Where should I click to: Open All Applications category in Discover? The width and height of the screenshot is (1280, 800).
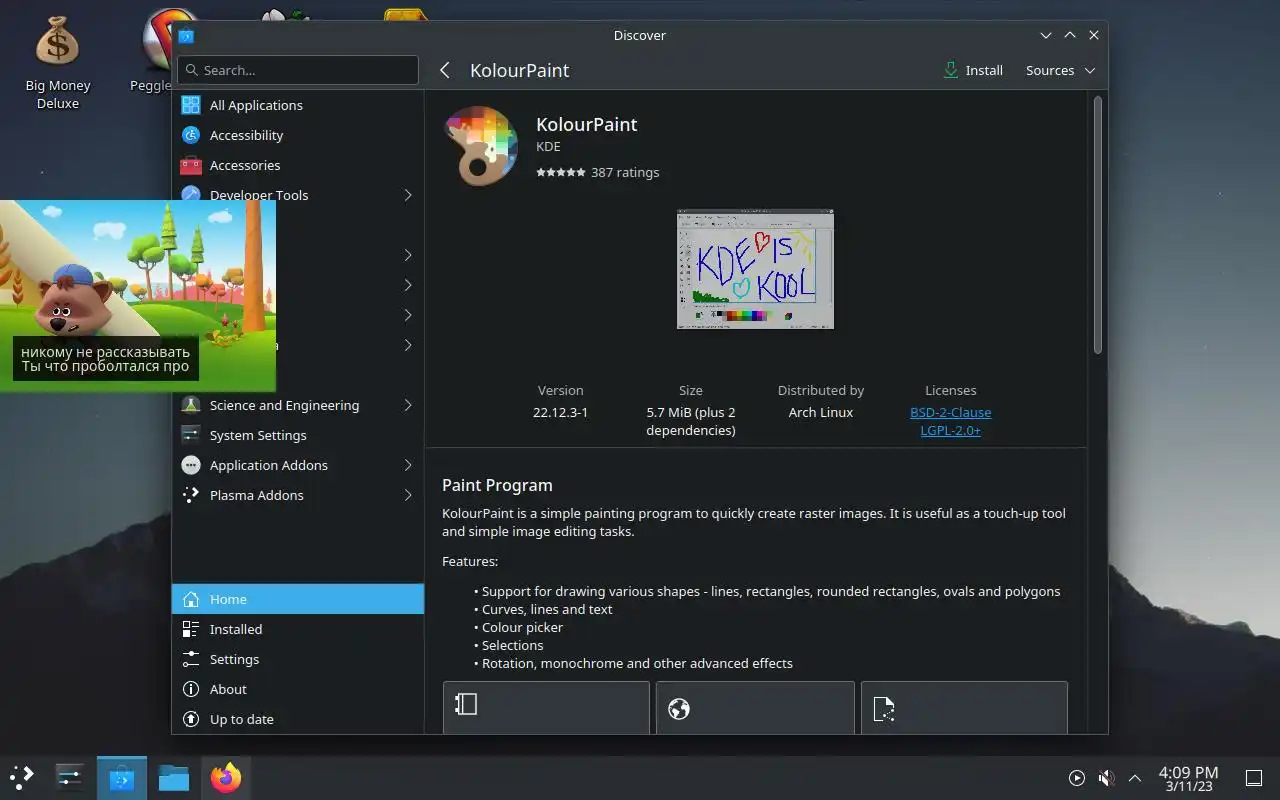[x=298, y=105]
